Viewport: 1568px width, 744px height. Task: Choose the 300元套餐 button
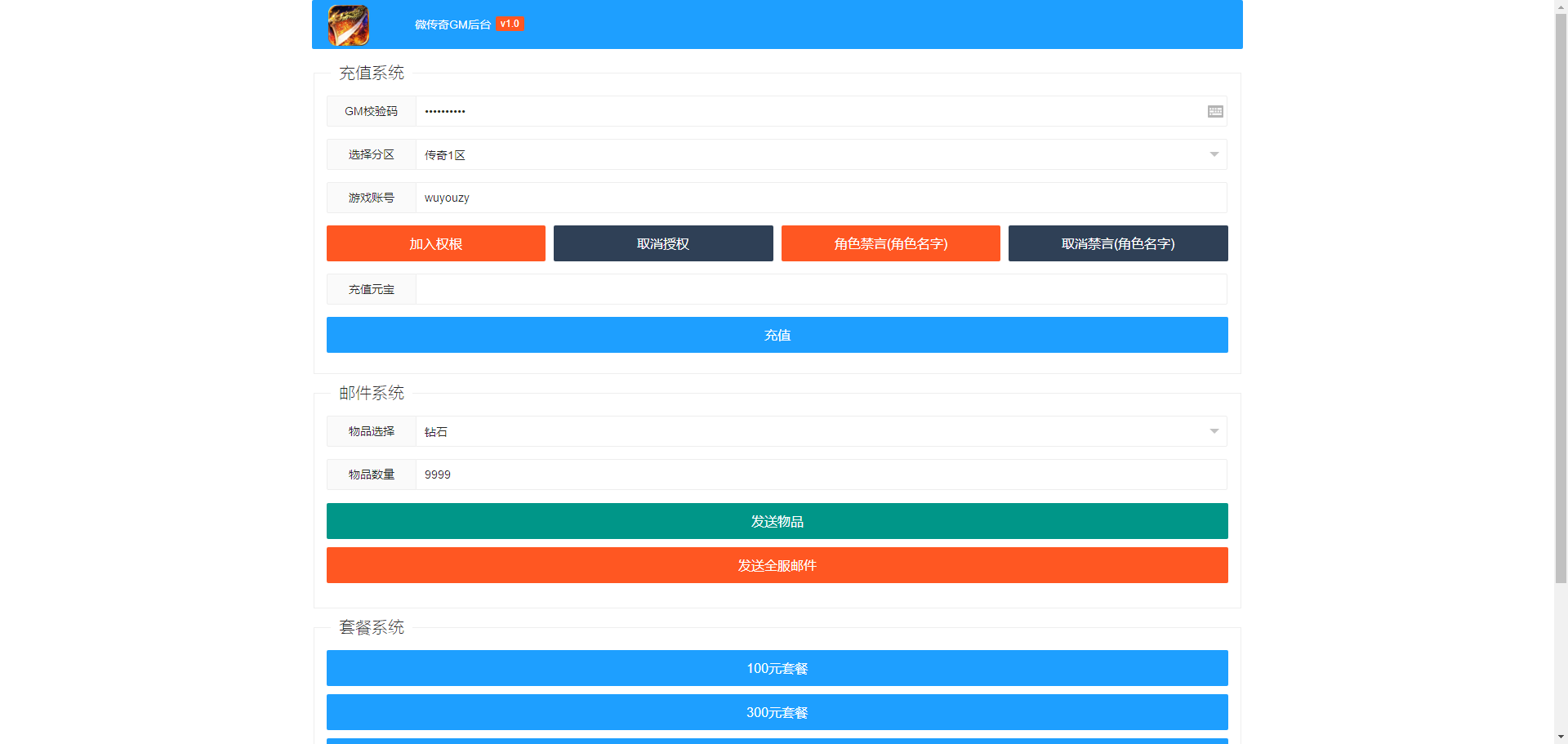click(777, 712)
